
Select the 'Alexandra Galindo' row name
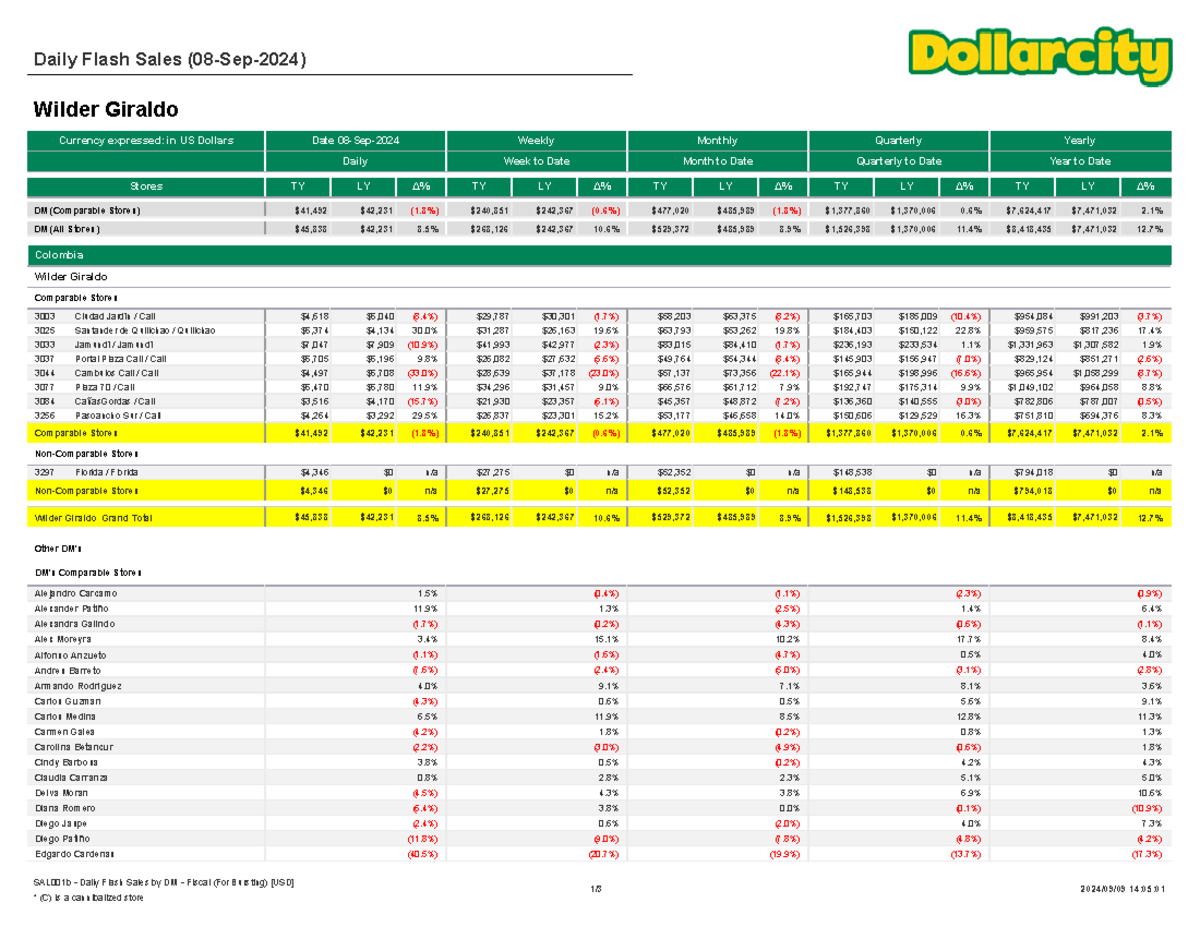point(75,623)
